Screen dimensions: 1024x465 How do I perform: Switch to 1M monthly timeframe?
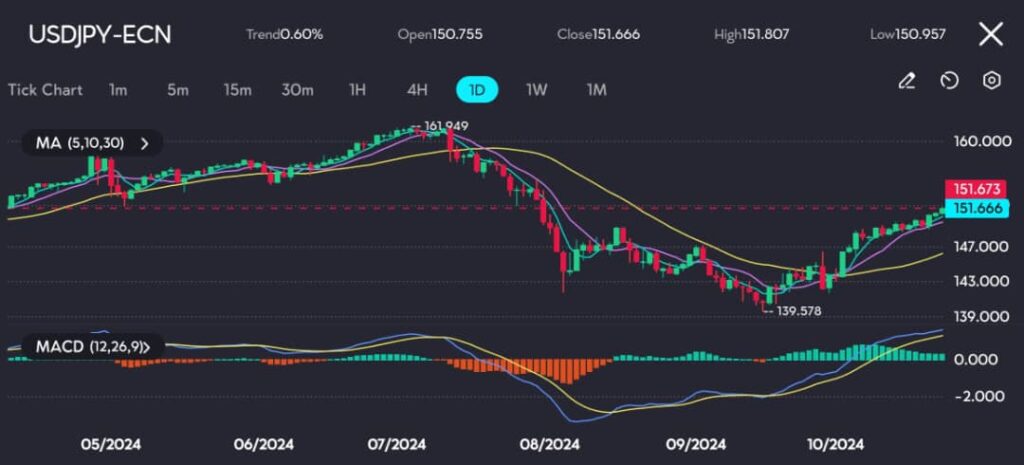click(597, 90)
